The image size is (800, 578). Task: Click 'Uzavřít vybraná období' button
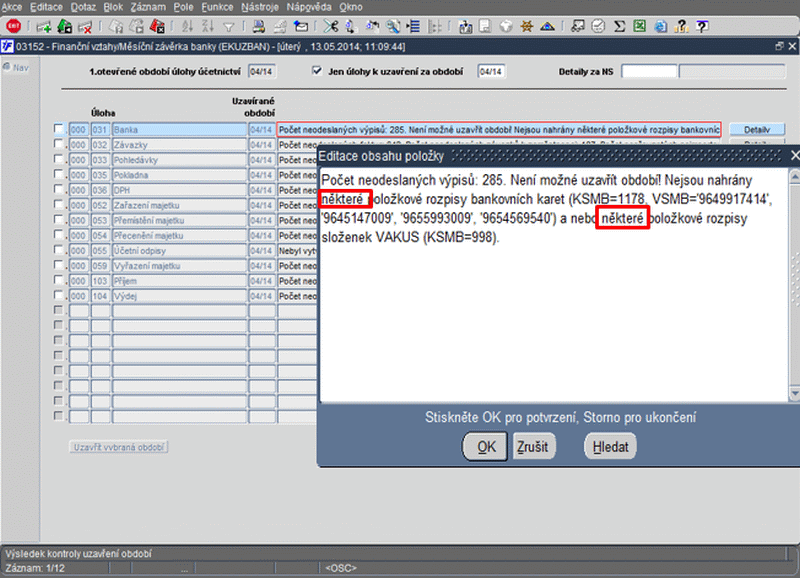coord(118,447)
